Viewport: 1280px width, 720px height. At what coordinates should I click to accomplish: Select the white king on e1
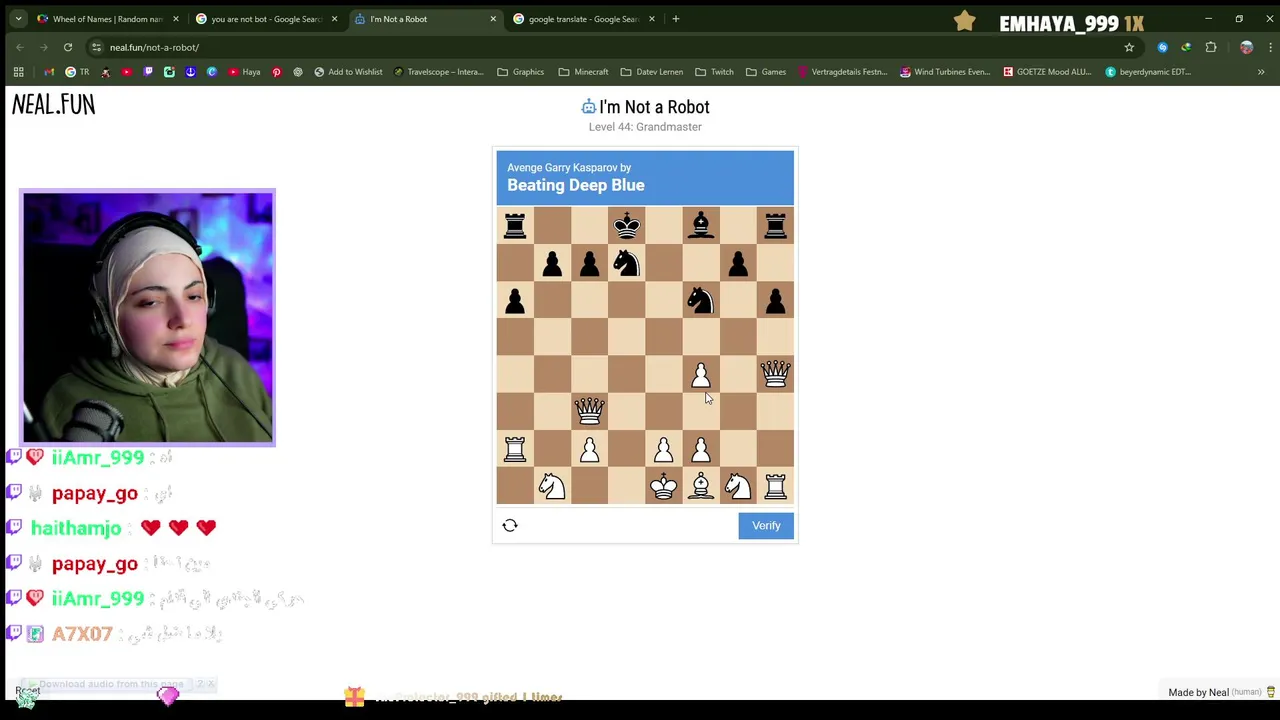pyautogui.click(x=664, y=486)
